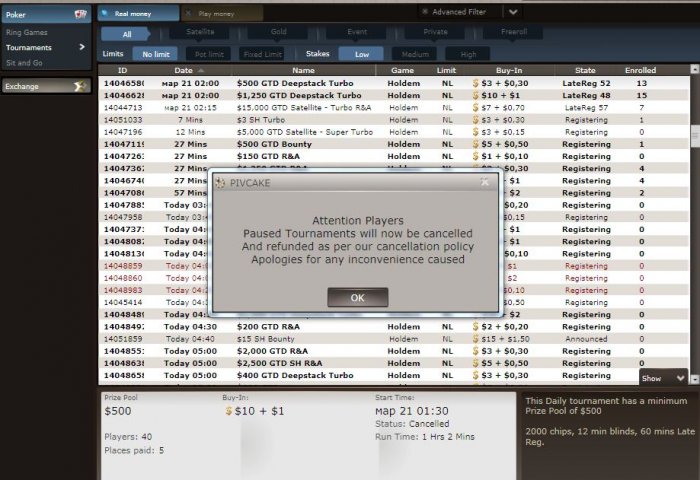Enable the Fixed Limit filter
This screenshot has height=480, width=700.
pyautogui.click(x=262, y=54)
